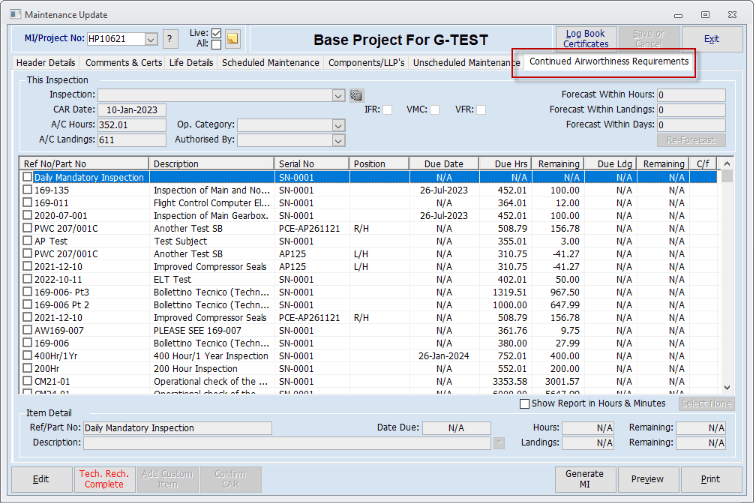Open the MI/Project No dropdown
This screenshot has width=754, height=503.
click(151, 39)
